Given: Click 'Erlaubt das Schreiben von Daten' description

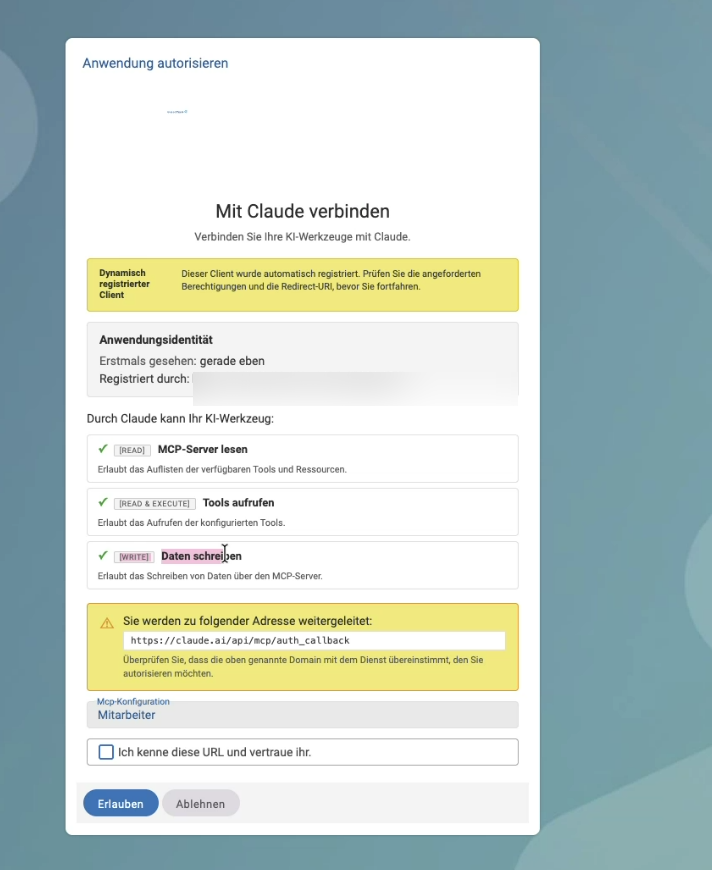Looking at the screenshot, I should [210, 576].
